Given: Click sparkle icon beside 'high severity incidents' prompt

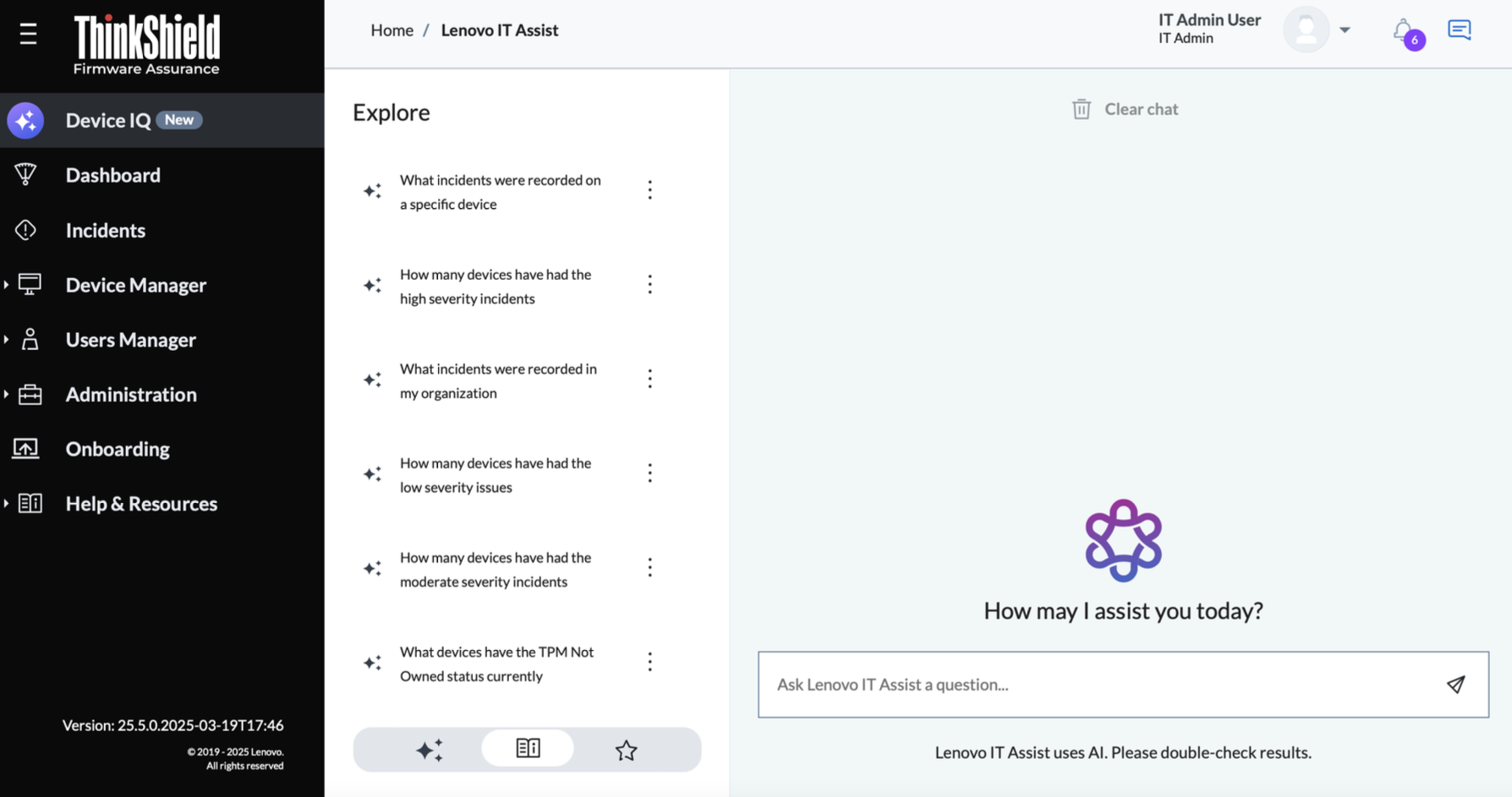Looking at the screenshot, I should [372, 286].
